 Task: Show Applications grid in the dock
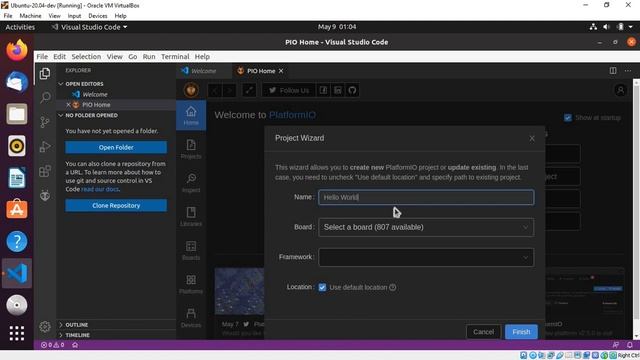pos(17,333)
